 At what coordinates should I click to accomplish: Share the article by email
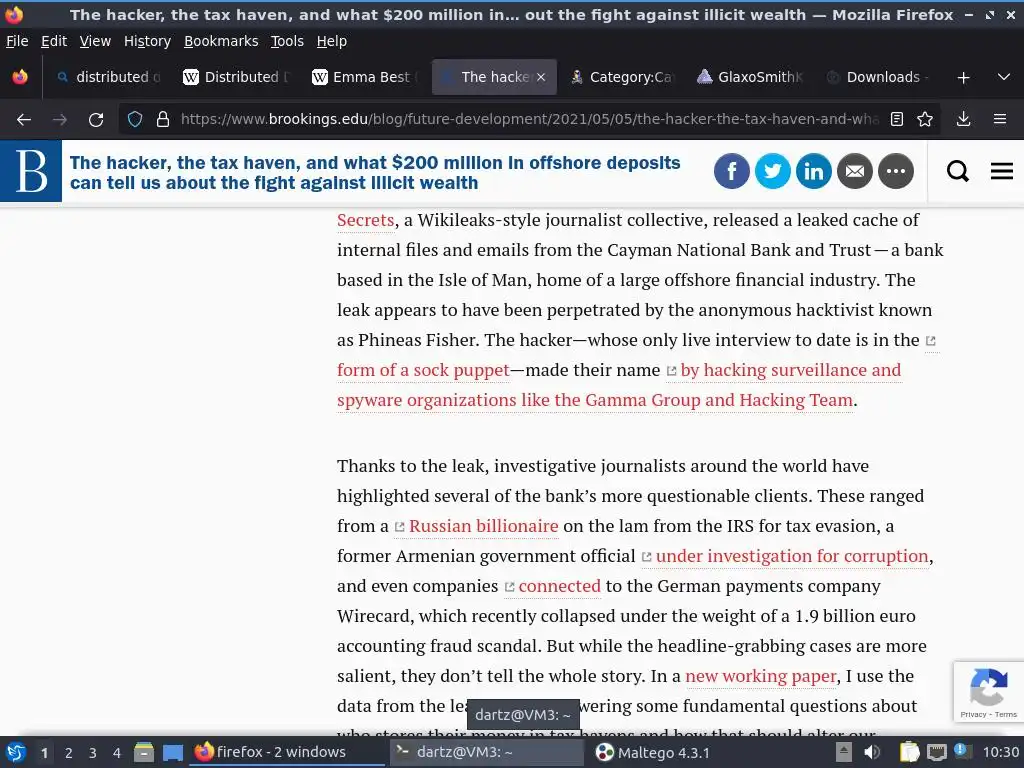click(855, 171)
